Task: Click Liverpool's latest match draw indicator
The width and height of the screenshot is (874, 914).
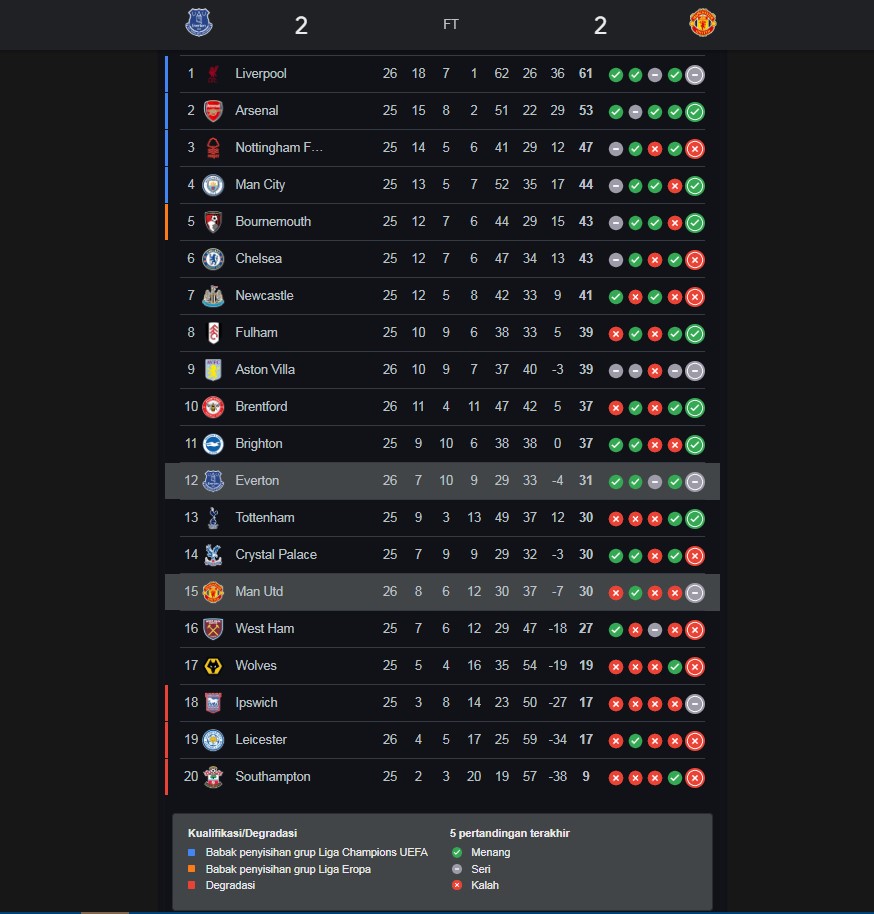Action: click(x=695, y=74)
